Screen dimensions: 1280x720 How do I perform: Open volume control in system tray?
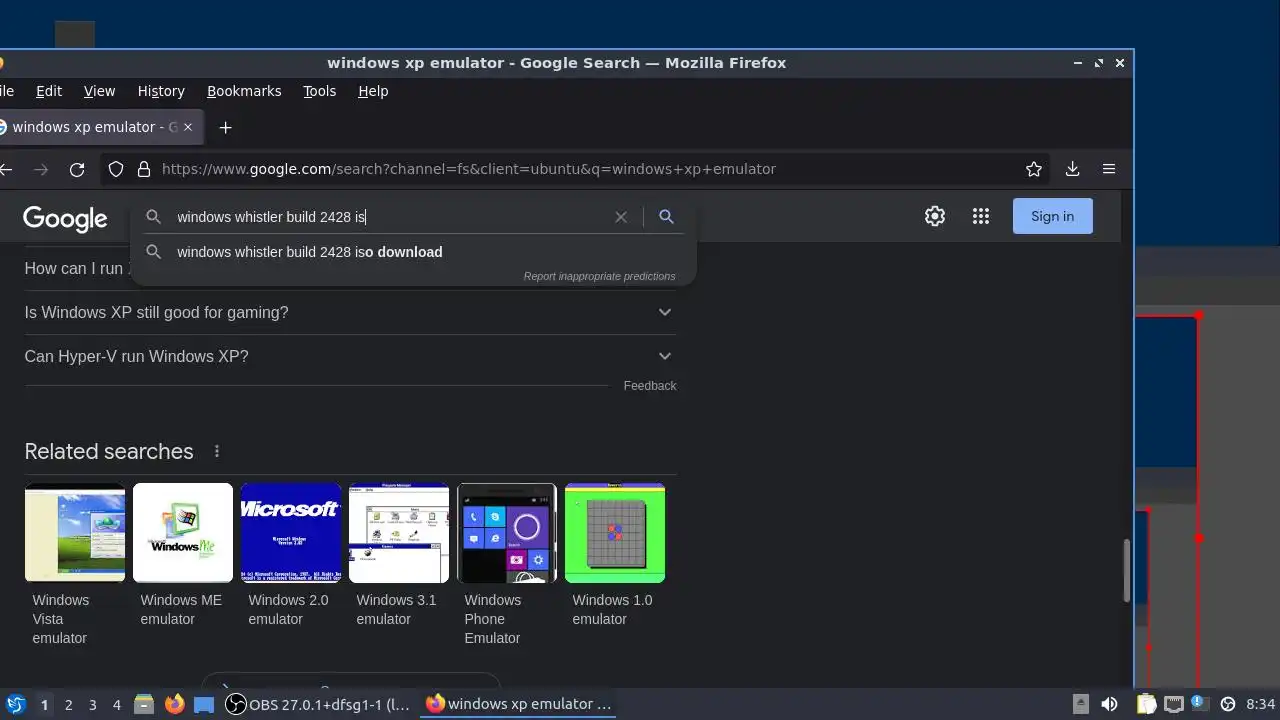point(1109,704)
